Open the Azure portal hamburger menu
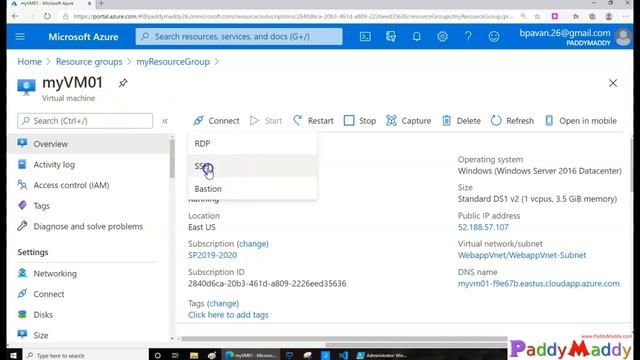The height and width of the screenshot is (360, 640). click(x=20, y=37)
